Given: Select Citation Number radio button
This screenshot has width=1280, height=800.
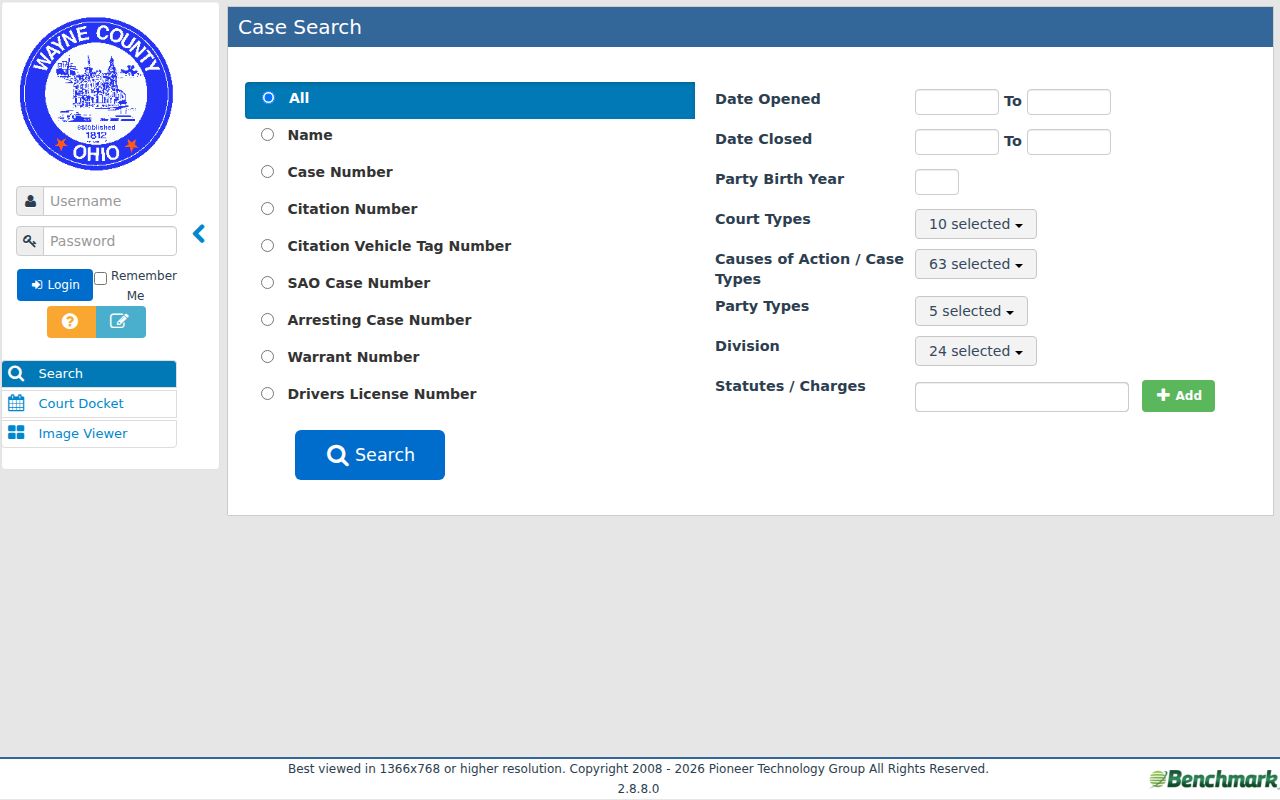Looking at the screenshot, I should click(267, 209).
